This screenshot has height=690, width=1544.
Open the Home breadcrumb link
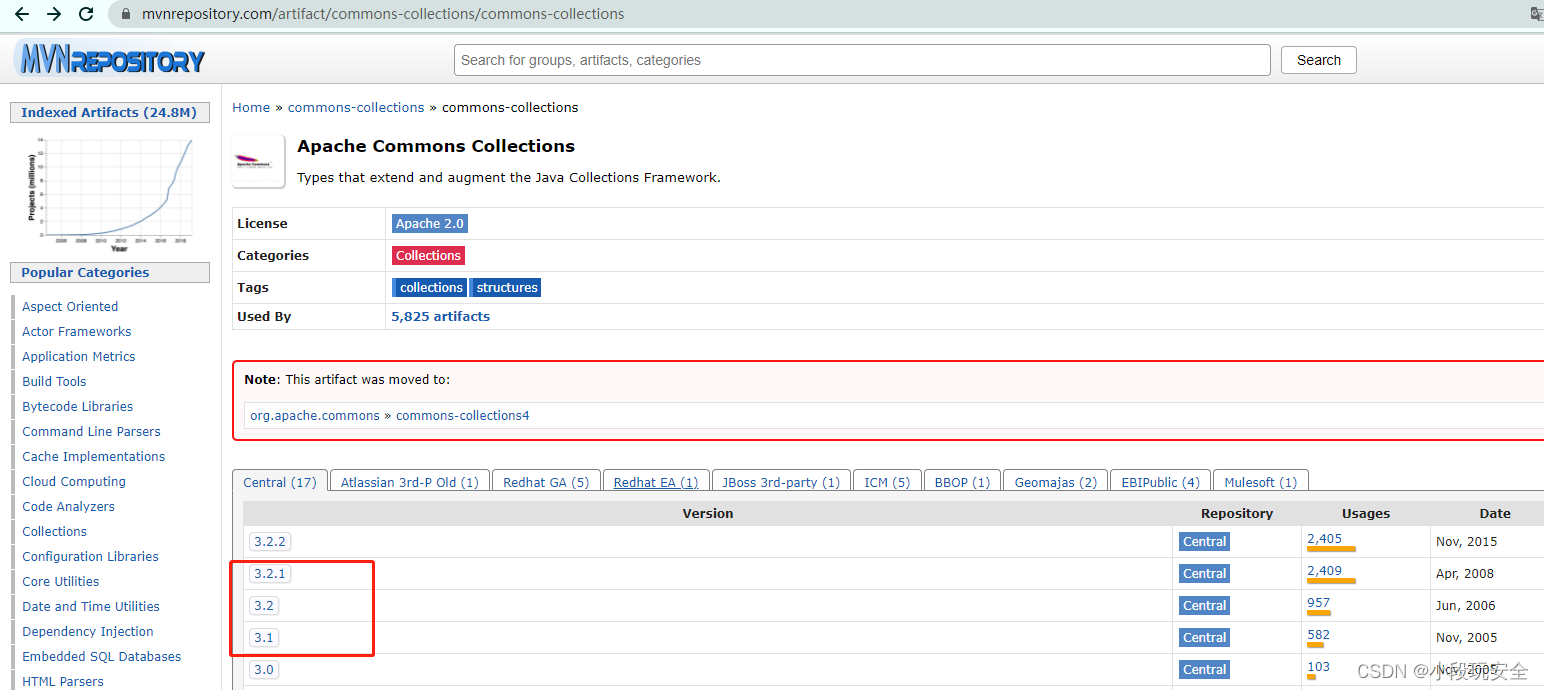click(251, 107)
